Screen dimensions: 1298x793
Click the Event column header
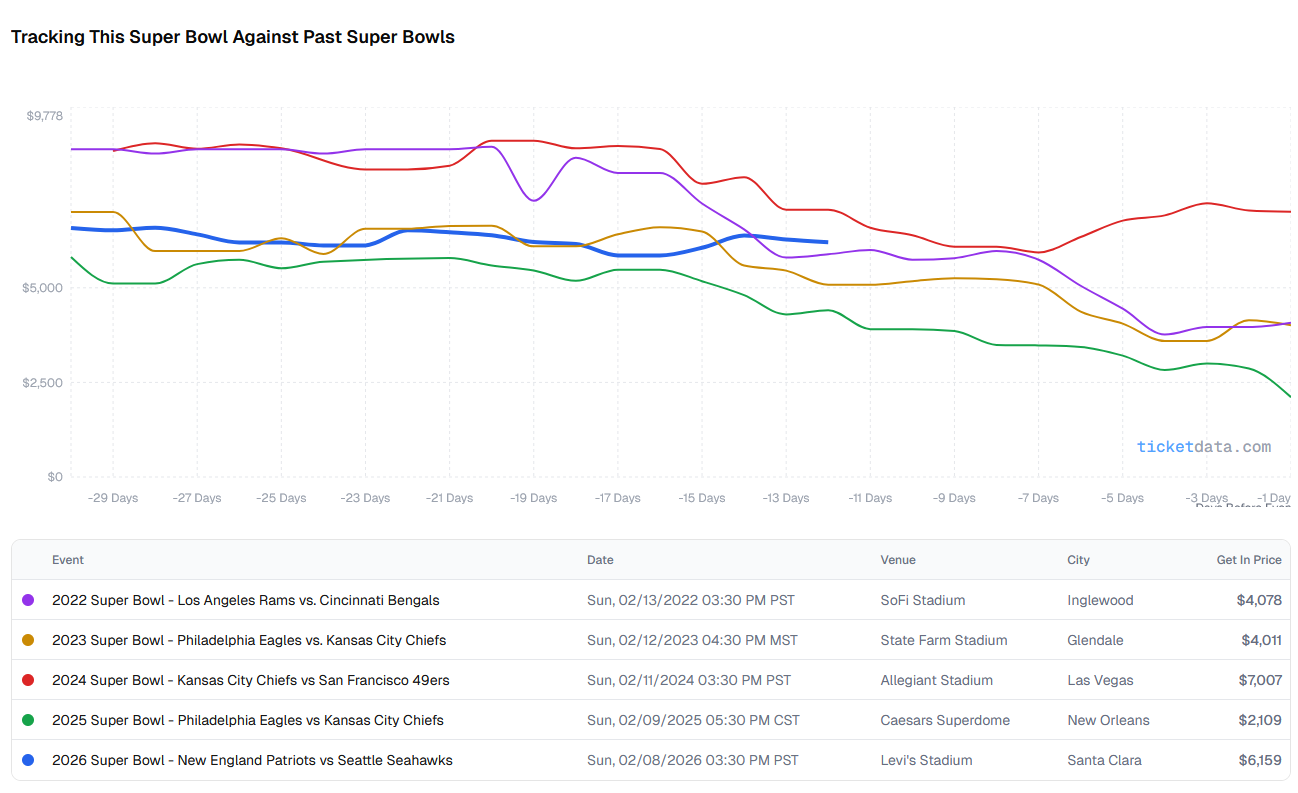click(x=68, y=560)
